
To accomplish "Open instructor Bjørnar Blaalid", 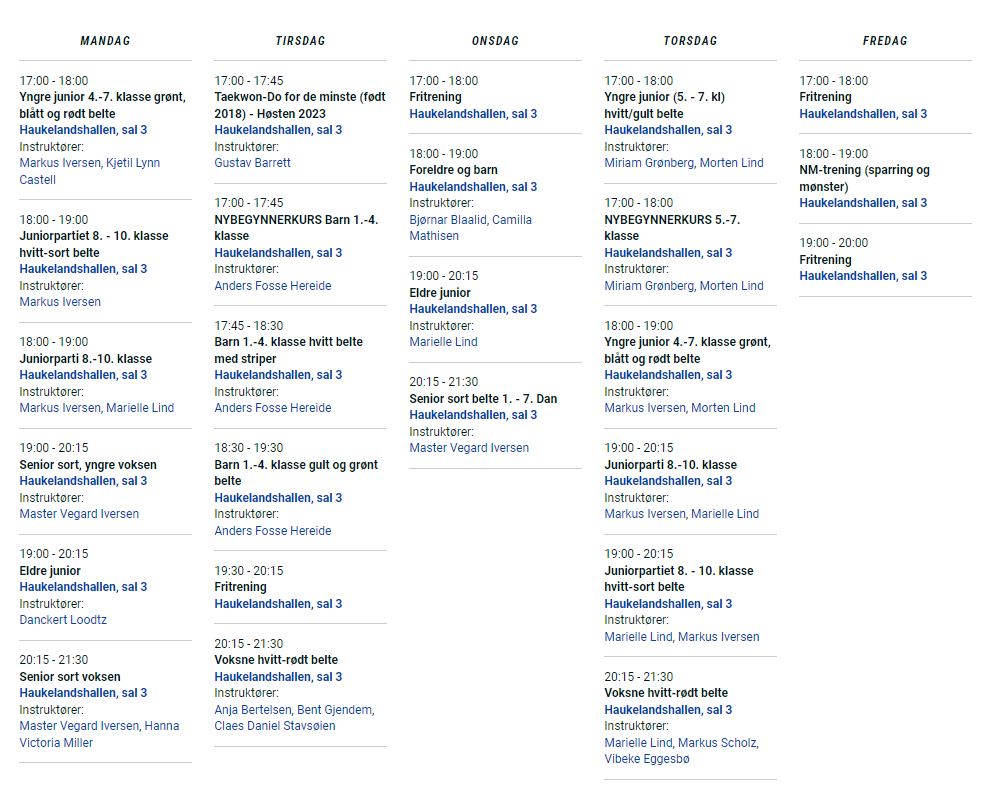I will (447, 220).
